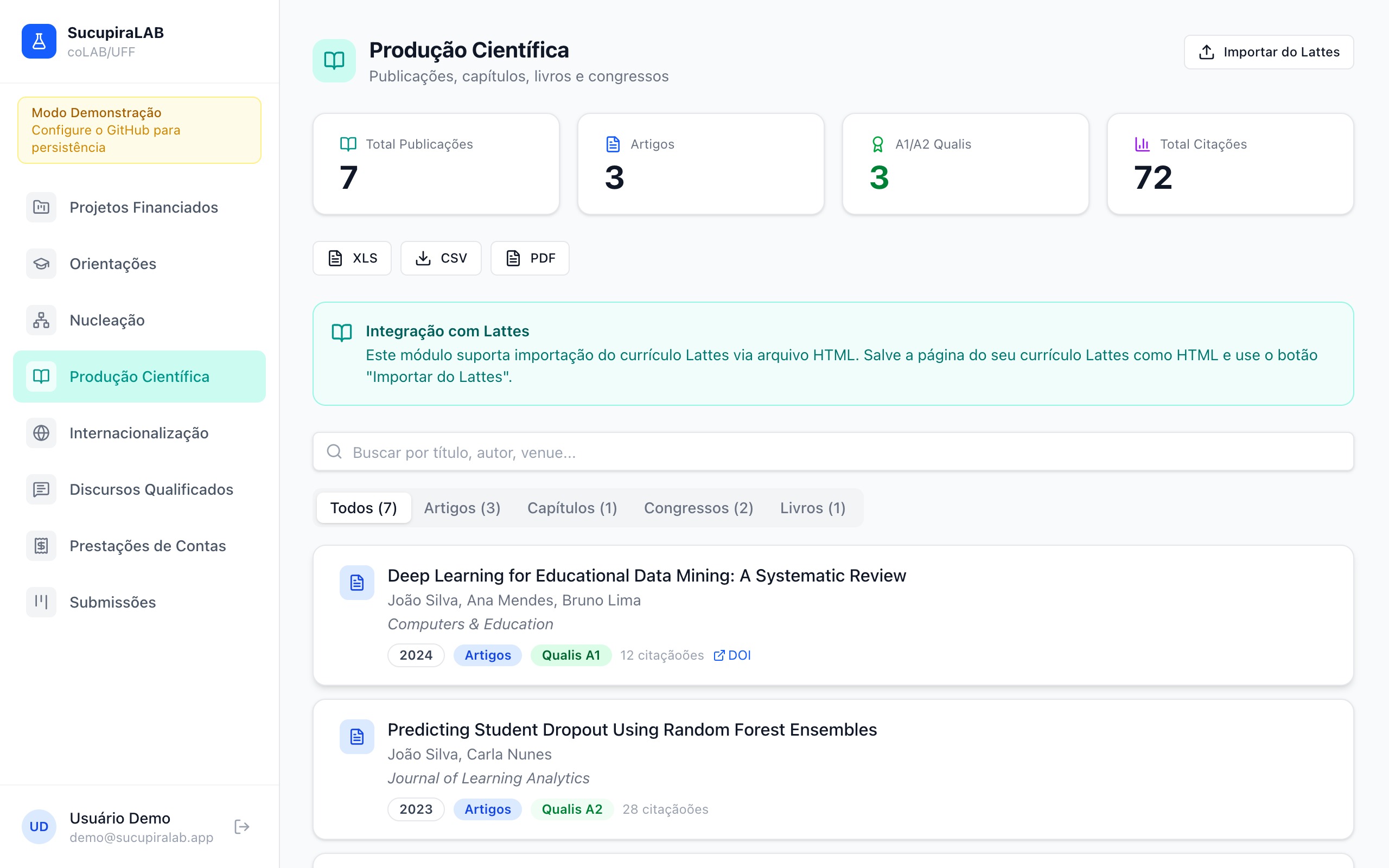Click the Submissões kanban icon
1389x868 pixels.
tap(41, 602)
